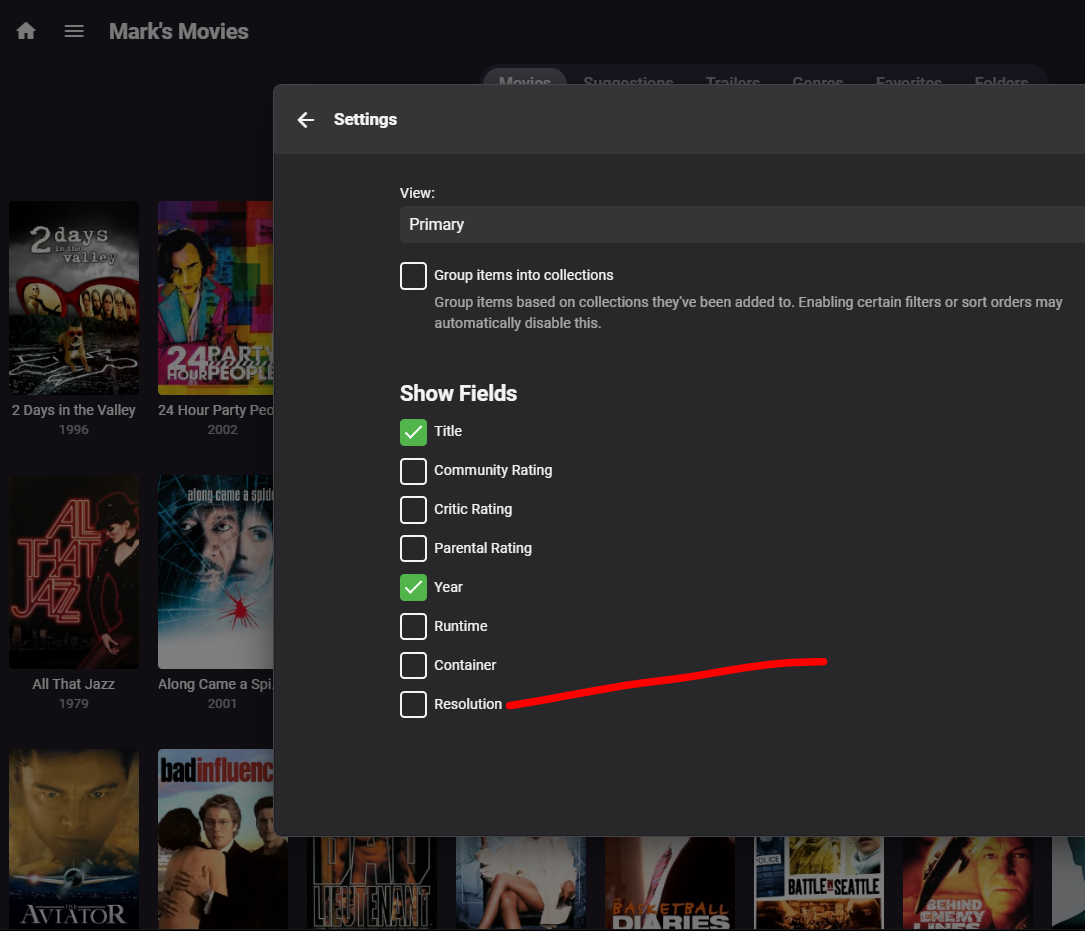
Task: Uncheck the Title field checkbox
Action: tap(413, 432)
